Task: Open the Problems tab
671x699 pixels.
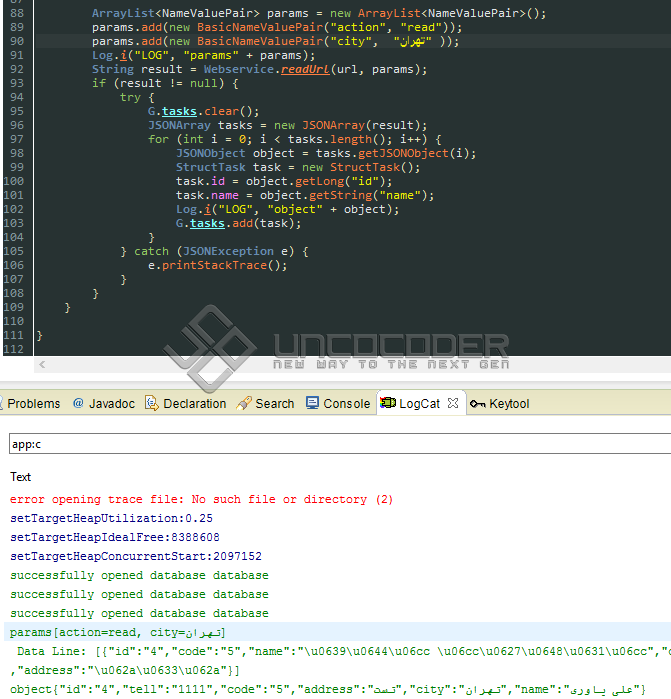Action: click(31, 404)
